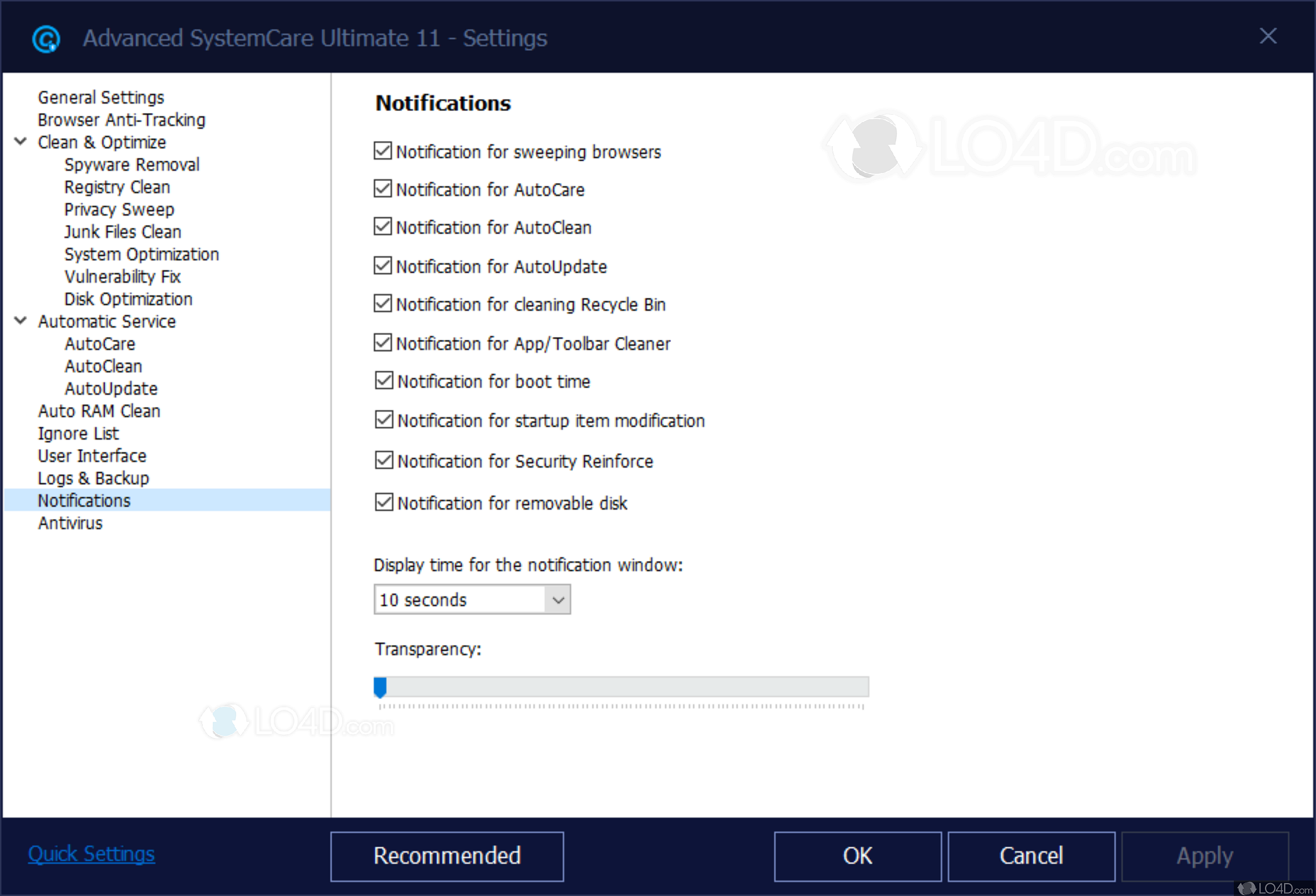The width and height of the screenshot is (1316, 896).
Task: Open Vulnerability Fix settings
Action: pyautogui.click(x=122, y=277)
